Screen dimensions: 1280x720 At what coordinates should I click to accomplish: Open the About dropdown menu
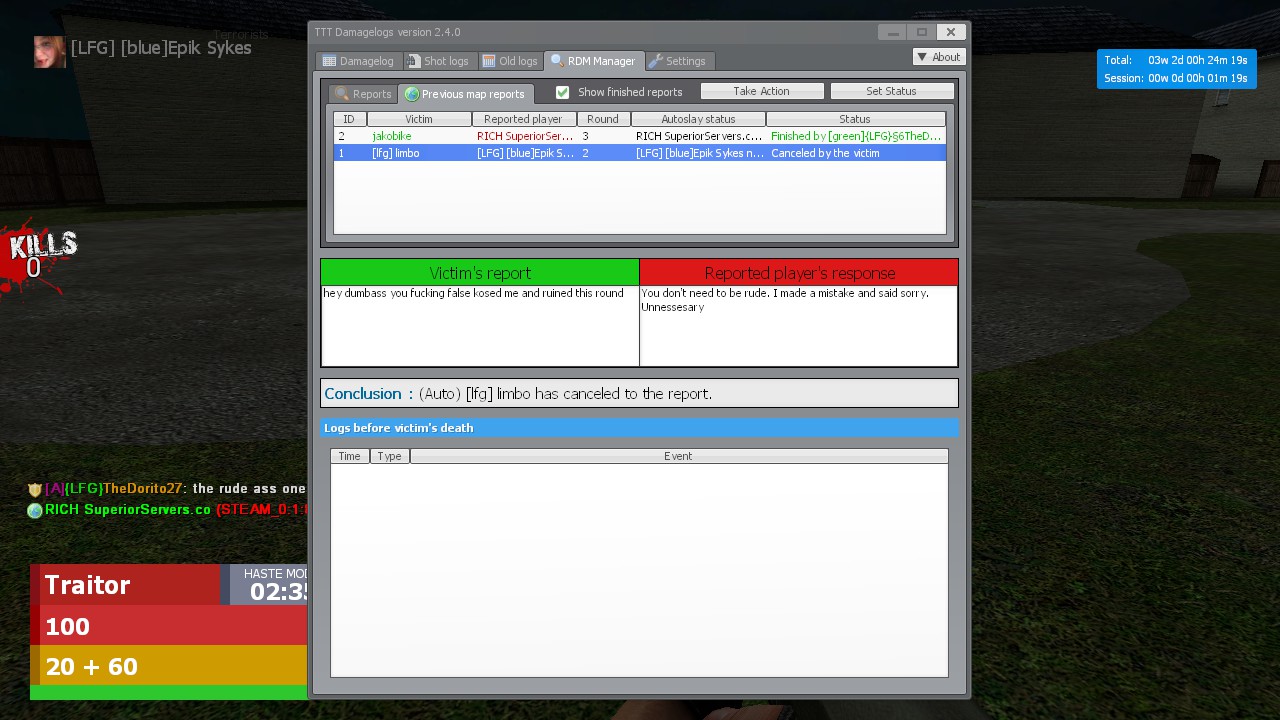(x=939, y=57)
